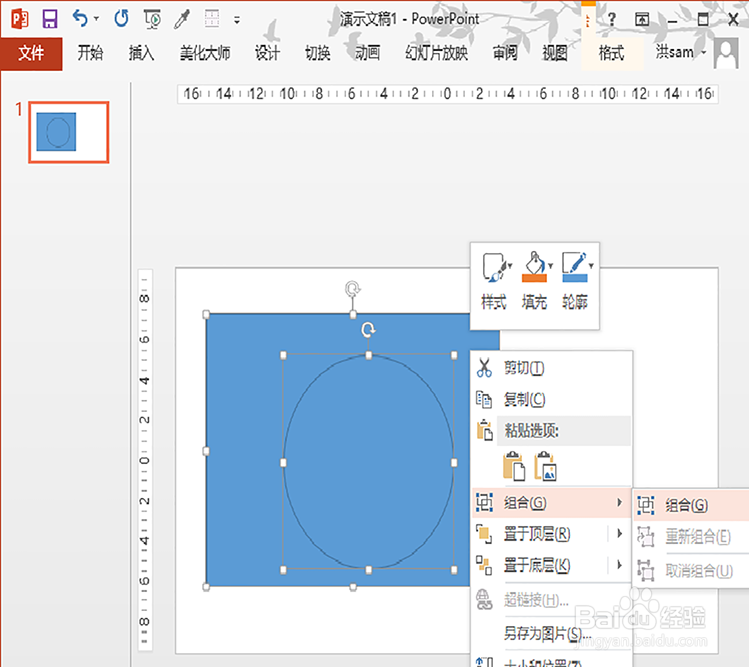Screen dimensions: 749x667
Task: Save the presentation with the floppy icon
Action: [x=50, y=19]
